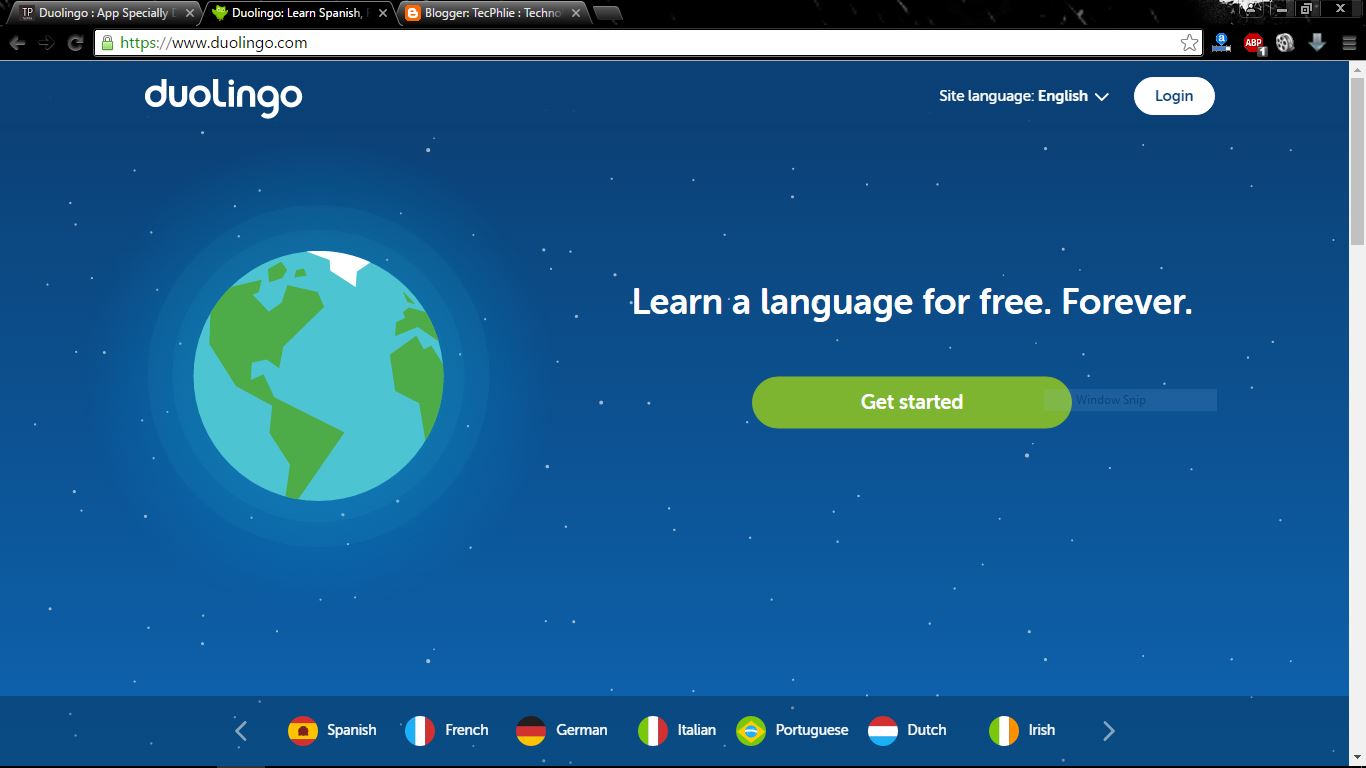1366x768 pixels.
Task: Close the Duolingo App Specially tab
Action: [190, 13]
